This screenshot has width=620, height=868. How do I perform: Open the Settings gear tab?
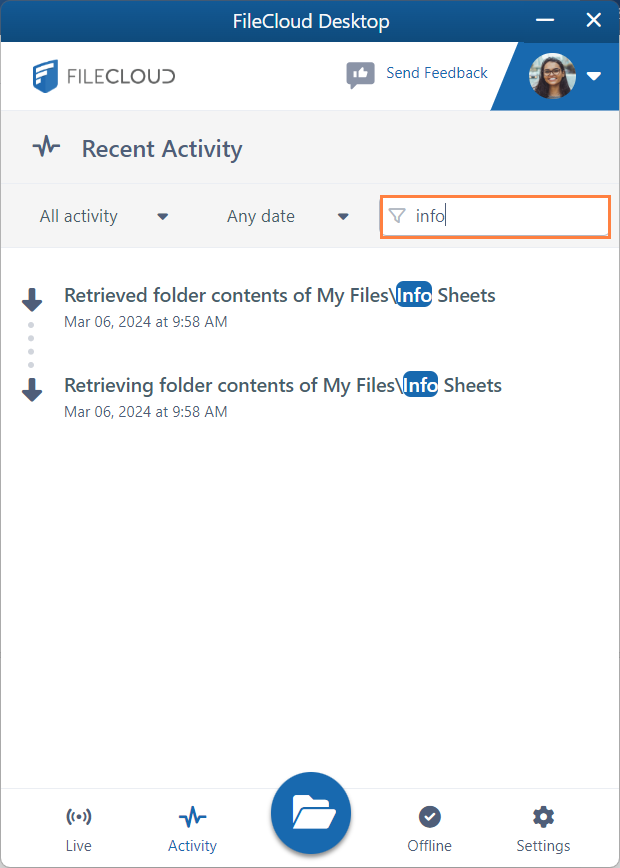543,828
